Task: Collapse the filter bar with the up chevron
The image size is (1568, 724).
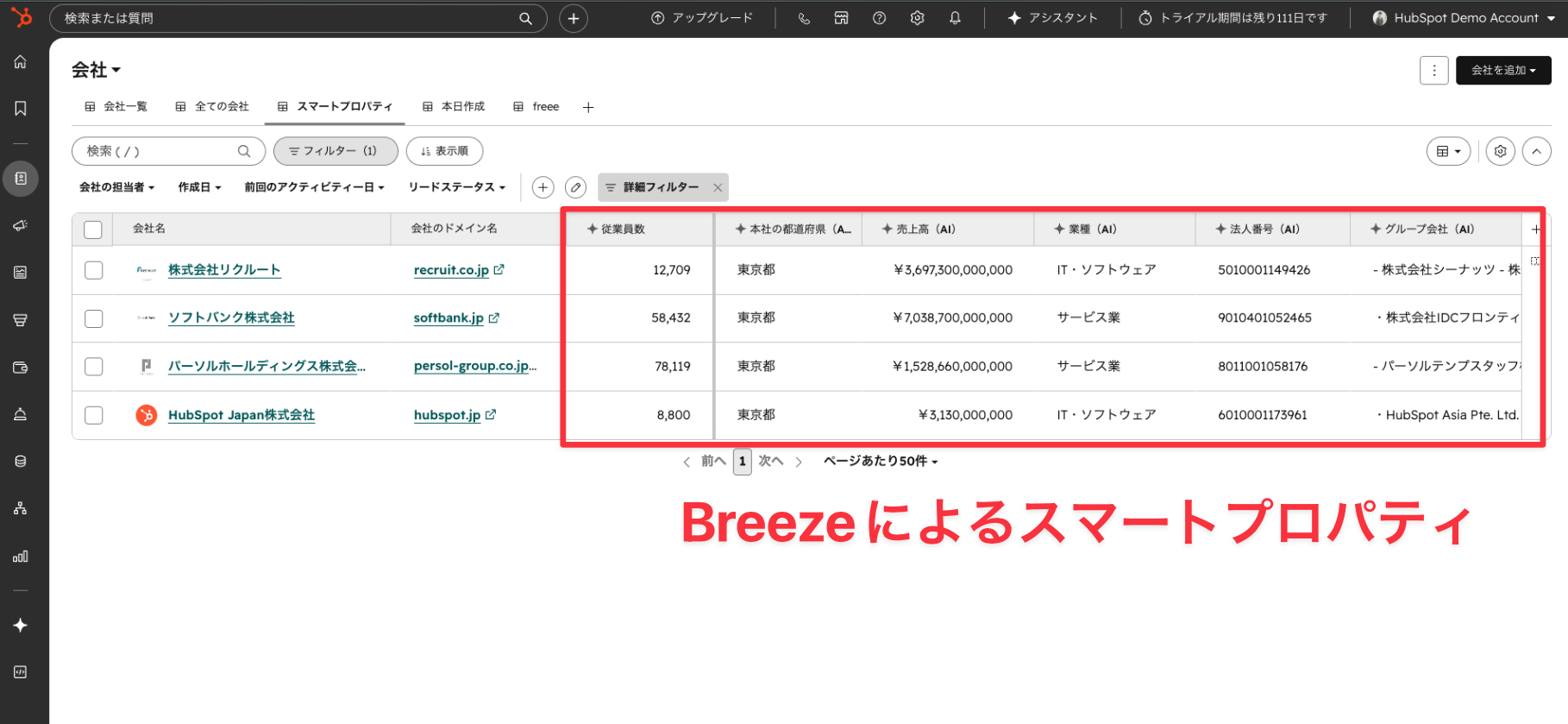Action: click(x=1537, y=151)
